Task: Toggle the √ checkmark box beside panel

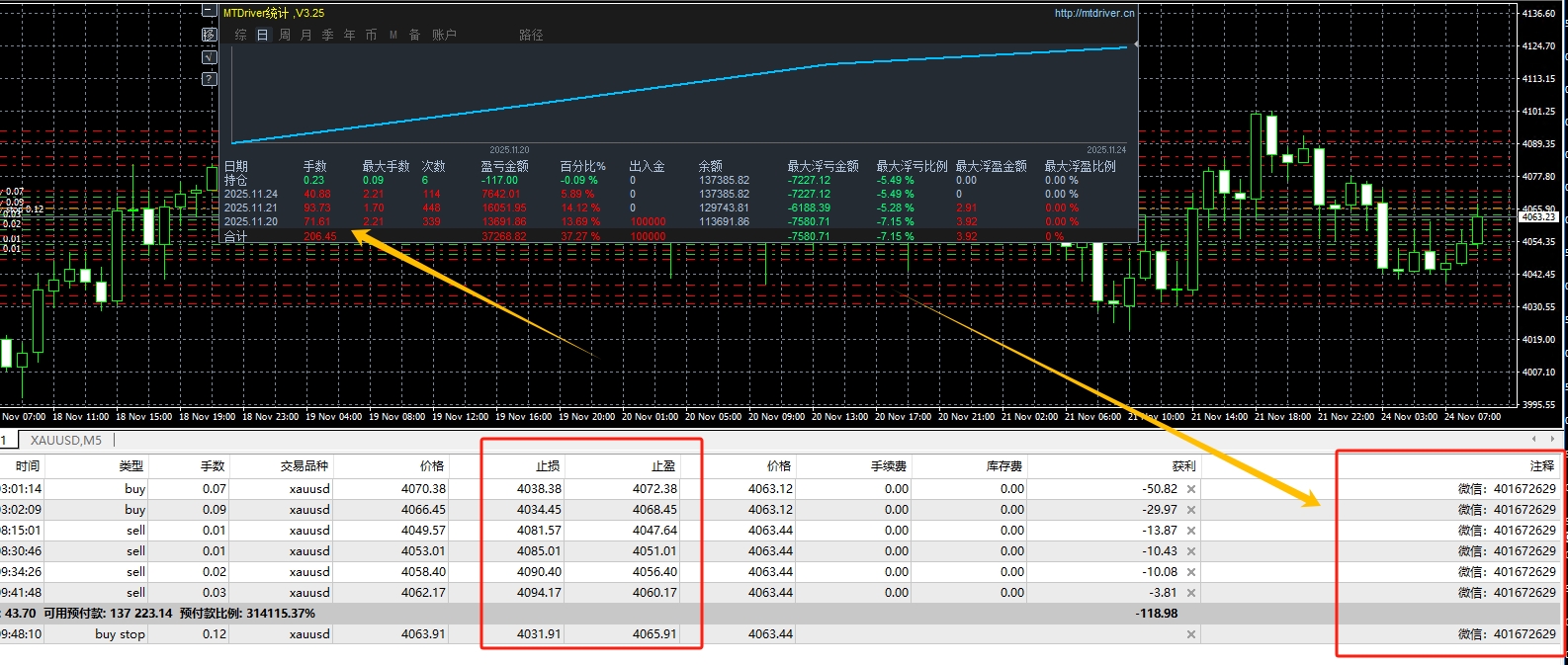Action: pyautogui.click(x=209, y=57)
